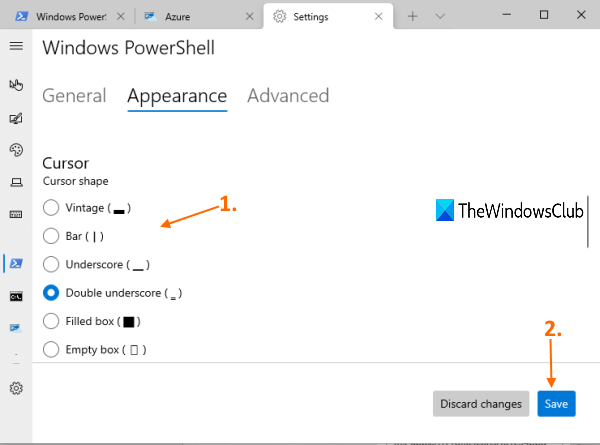Open JSON settings gear icon in sidebar

(16, 388)
